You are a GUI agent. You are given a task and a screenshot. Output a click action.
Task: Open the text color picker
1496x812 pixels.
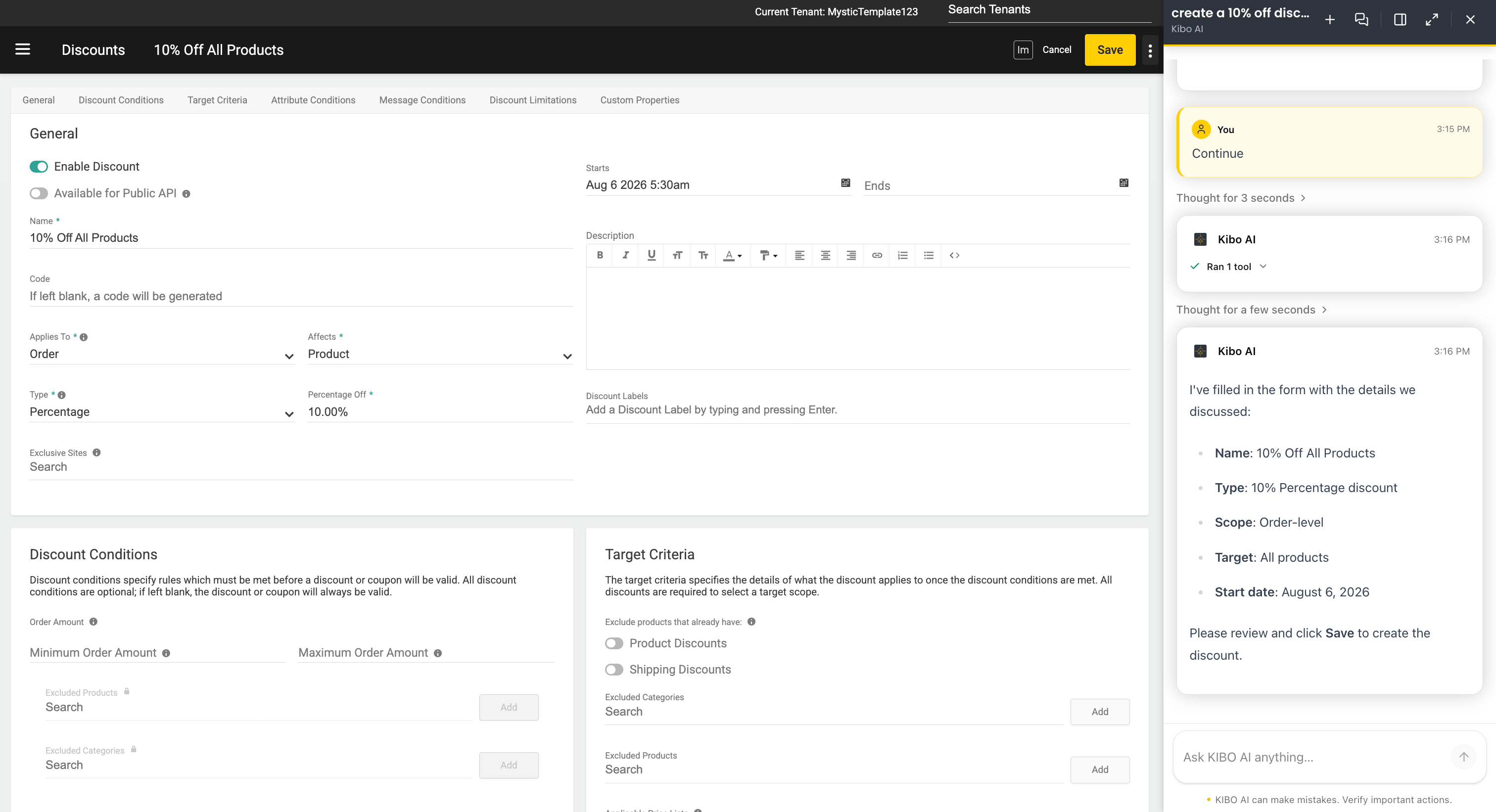tap(732, 255)
